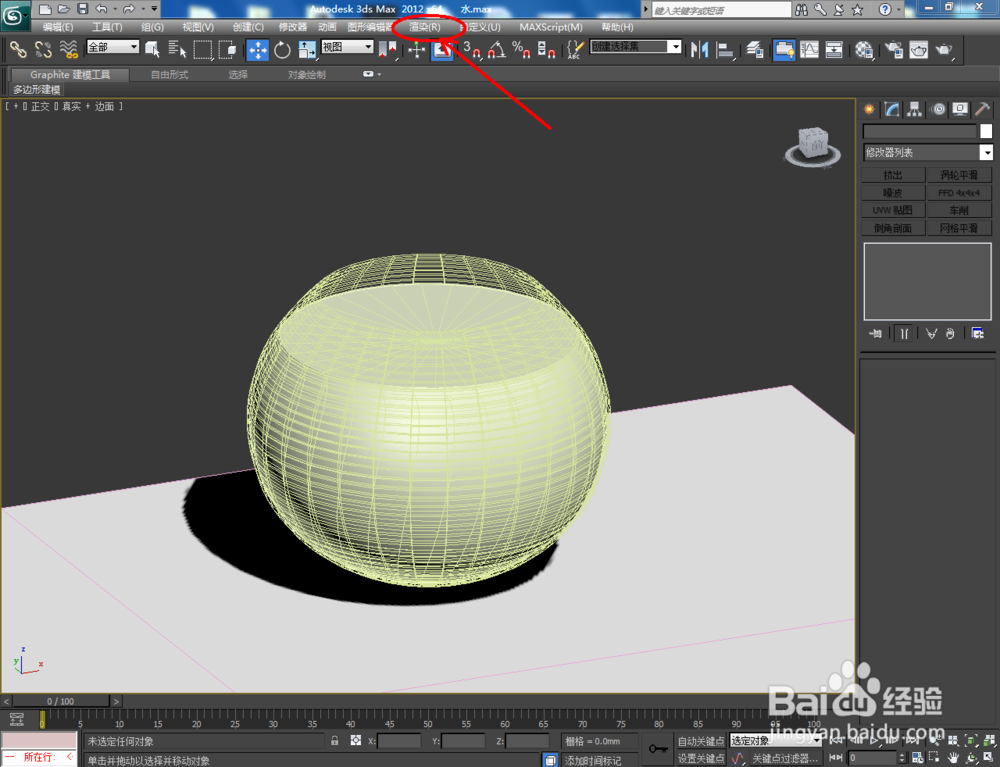Toggle Auto Key (自动关键点) mode
This screenshot has width=1000, height=767.
[700, 741]
